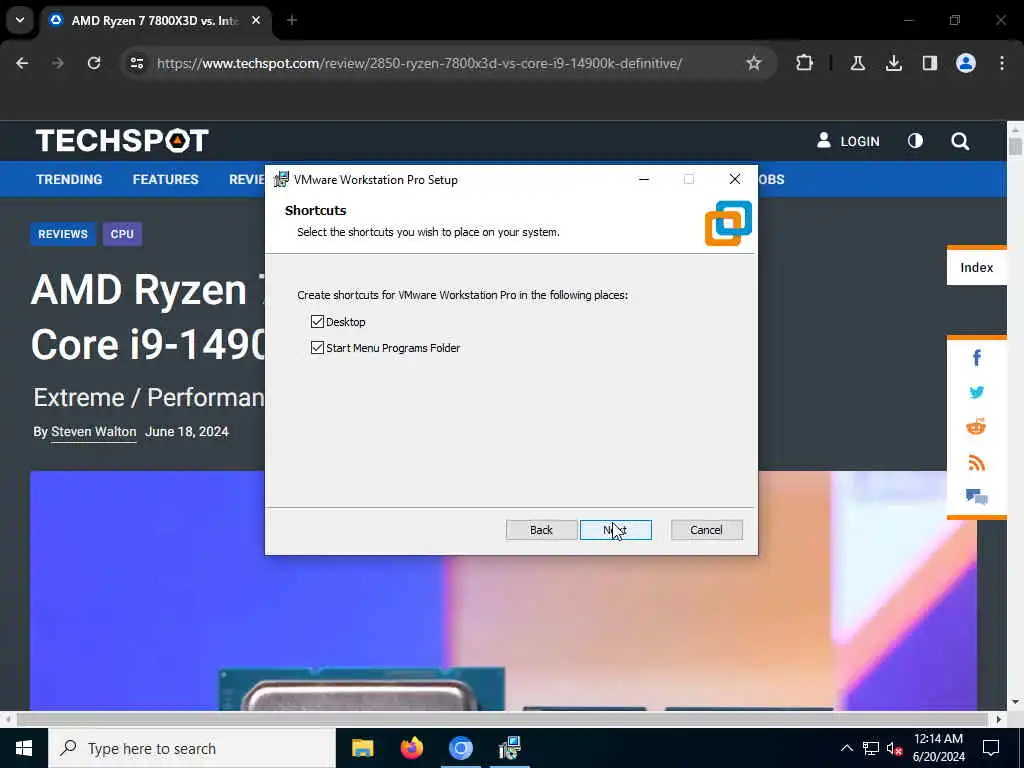Screen dimensions: 1024x768
Task: Open TechSpot search magnifier
Action: point(960,141)
